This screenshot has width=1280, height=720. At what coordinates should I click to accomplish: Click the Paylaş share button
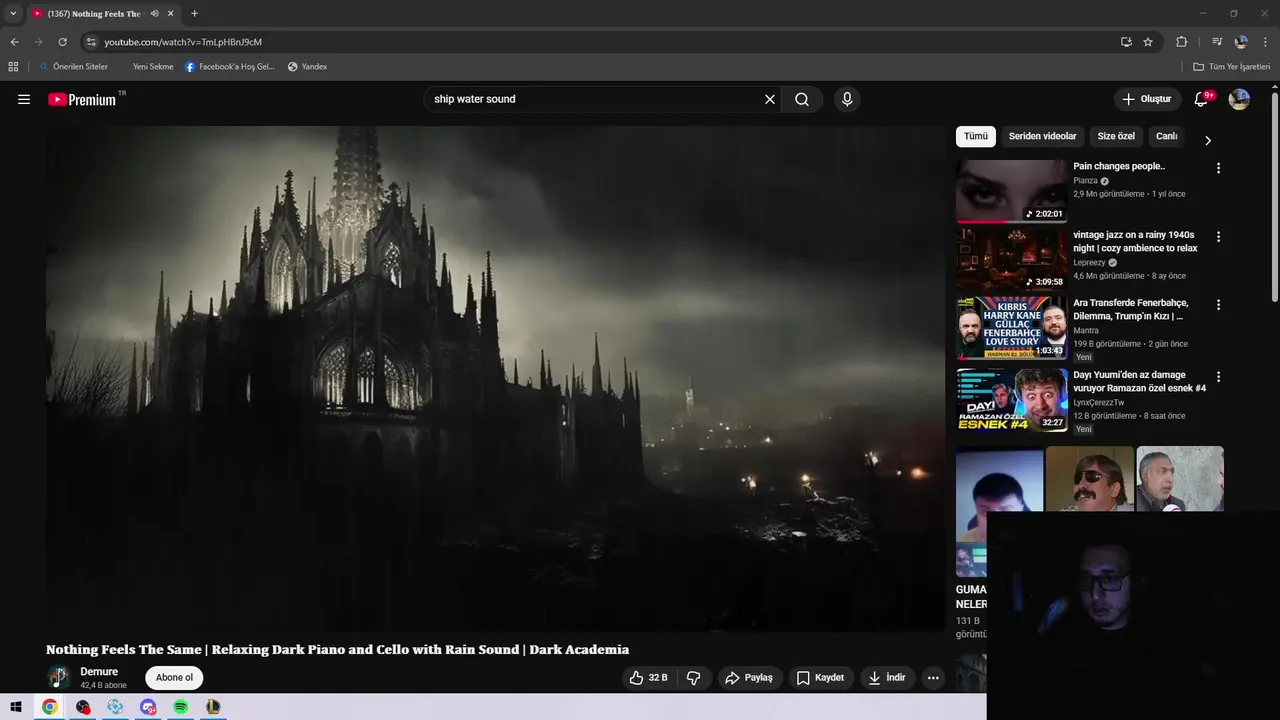coord(749,677)
